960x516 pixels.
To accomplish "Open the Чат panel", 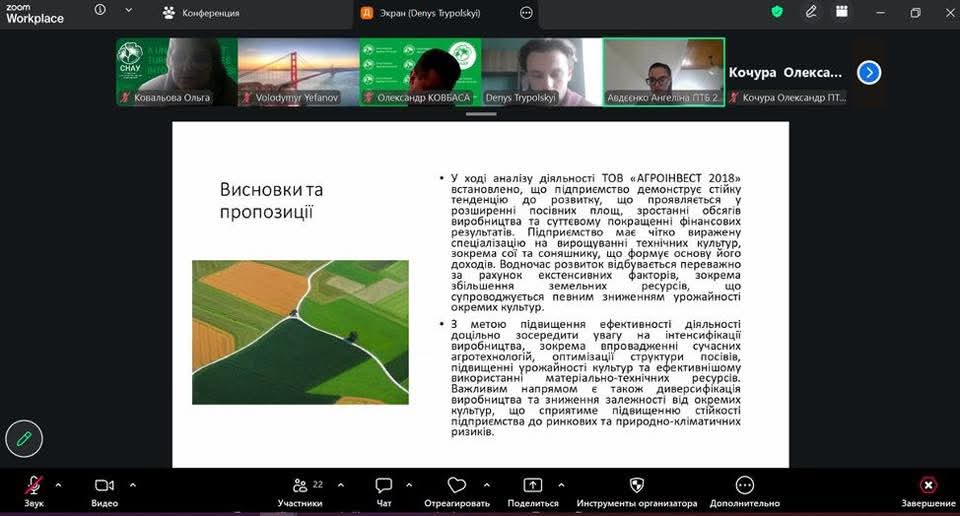I will 383,490.
